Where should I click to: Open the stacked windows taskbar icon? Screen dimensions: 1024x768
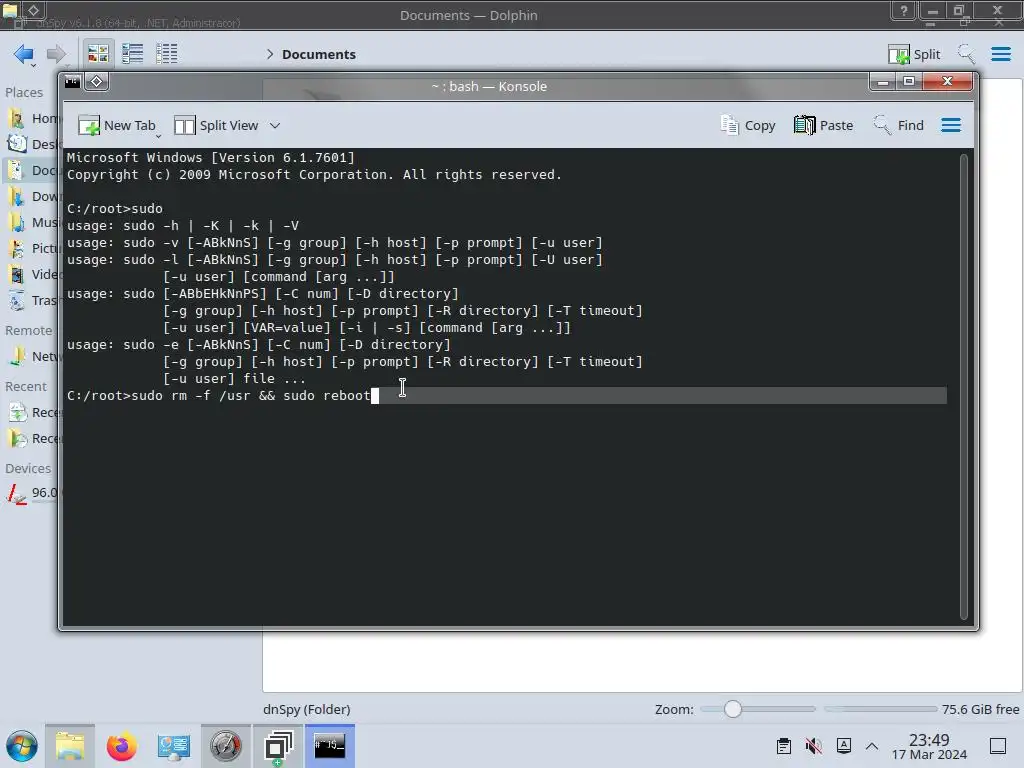coord(278,746)
